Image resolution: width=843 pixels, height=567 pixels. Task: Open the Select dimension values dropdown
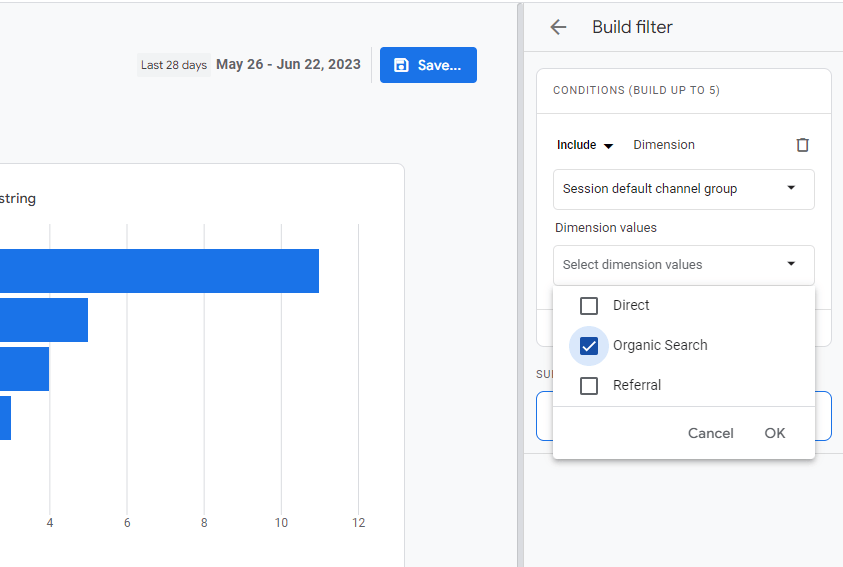pyautogui.click(x=683, y=265)
